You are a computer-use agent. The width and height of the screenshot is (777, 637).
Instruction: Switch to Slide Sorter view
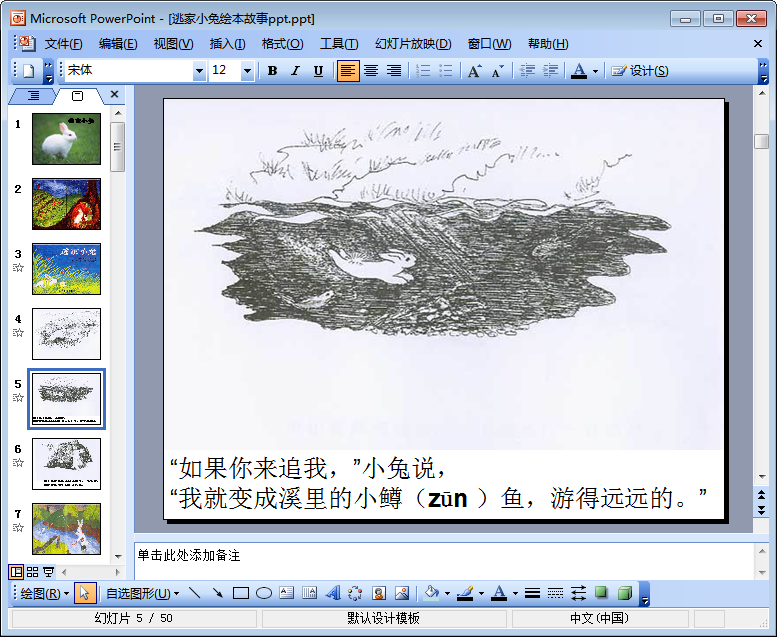coord(32,572)
